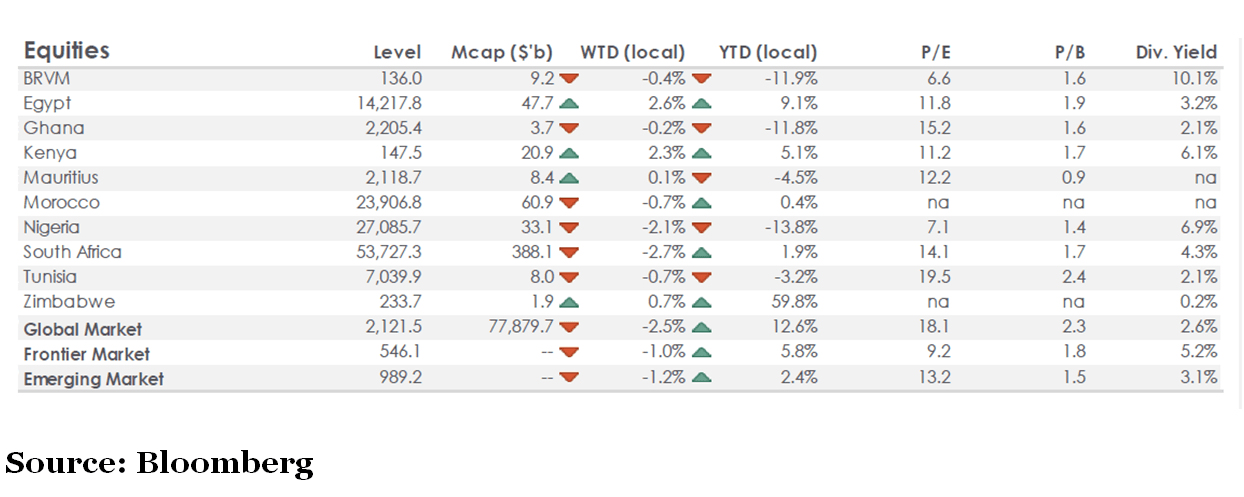Click the Source: Bloomberg text
Viewport: 1244px width, 497px height.
coord(159,463)
